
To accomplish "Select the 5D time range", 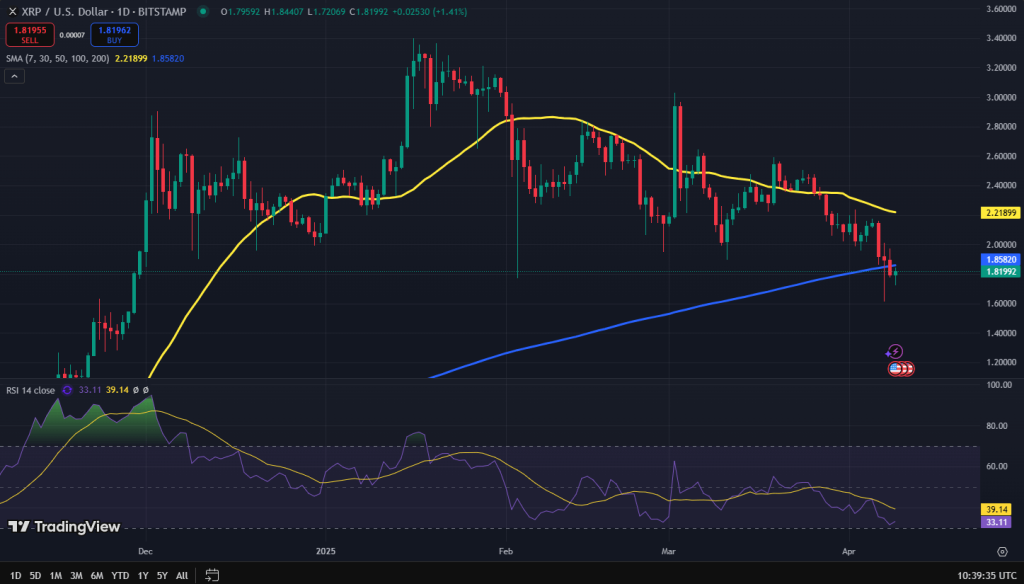I will pyautogui.click(x=35, y=576).
